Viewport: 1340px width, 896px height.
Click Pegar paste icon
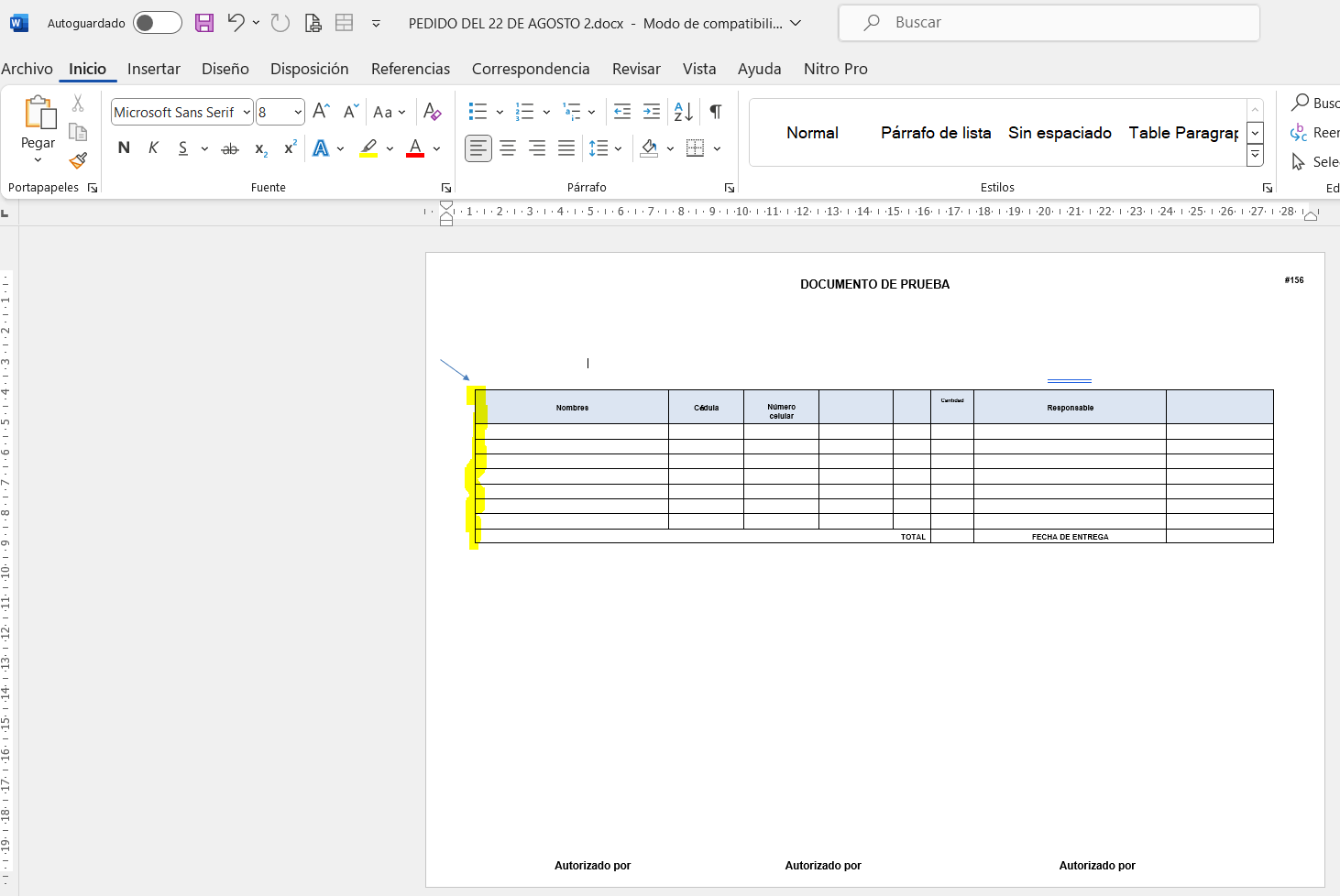38,113
